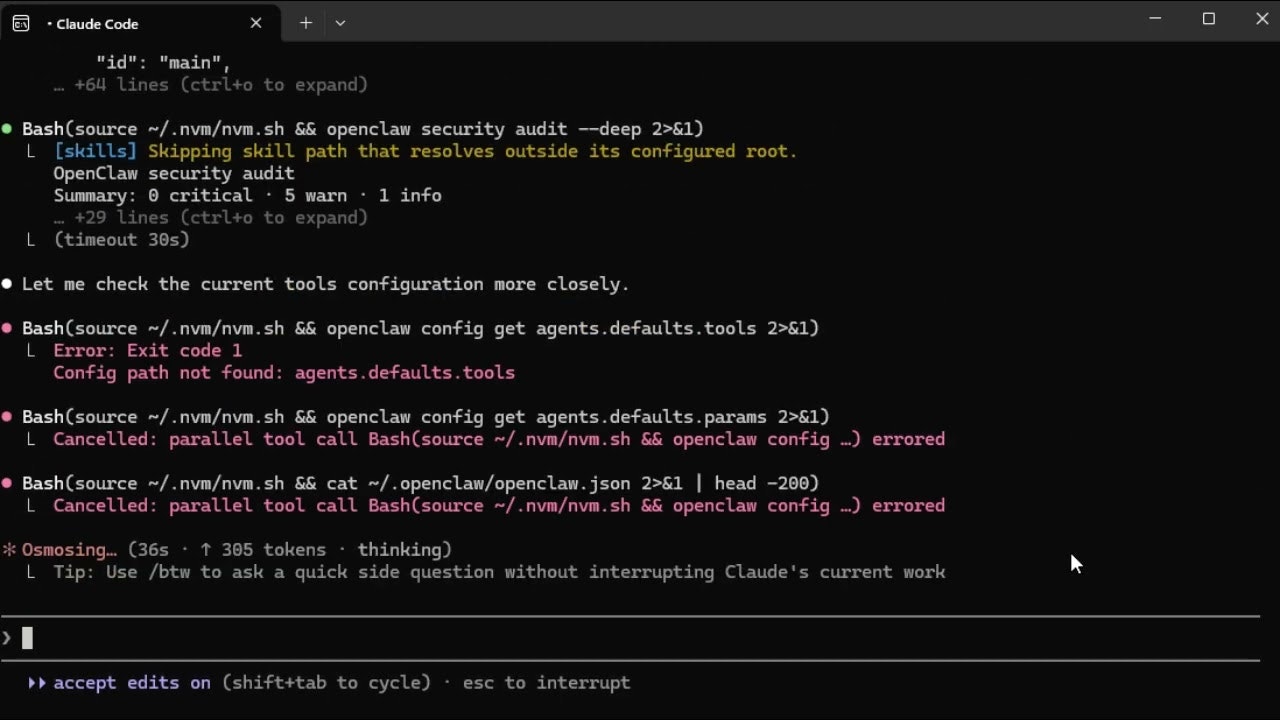This screenshot has width=1280, height=720.
Task: Click the pink dot beside the config get command
Action: [x=7, y=328]
